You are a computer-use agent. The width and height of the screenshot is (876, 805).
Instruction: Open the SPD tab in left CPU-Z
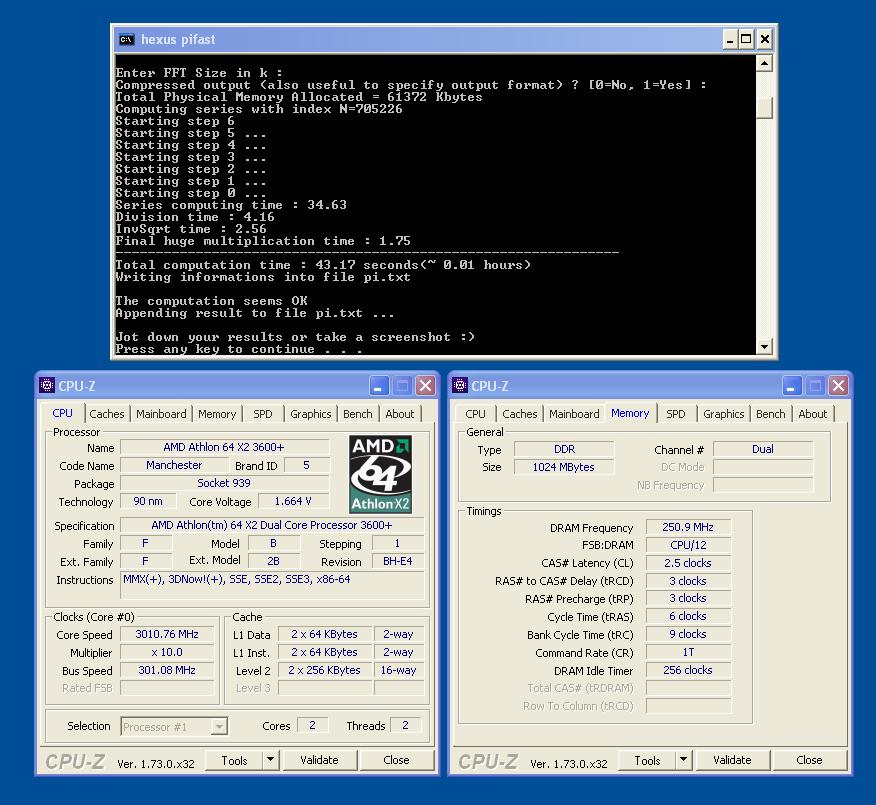pyautogui.click(x=263, y=414)
